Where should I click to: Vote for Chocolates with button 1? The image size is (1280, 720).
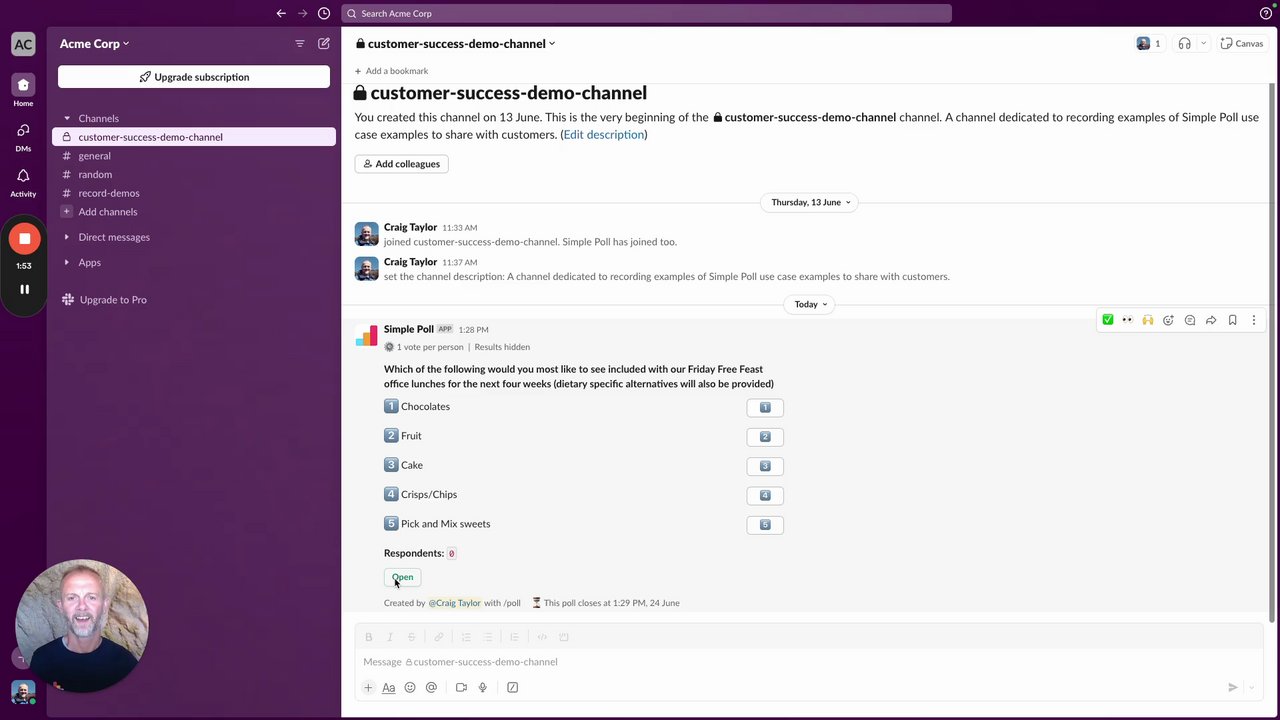click(765, 407)
